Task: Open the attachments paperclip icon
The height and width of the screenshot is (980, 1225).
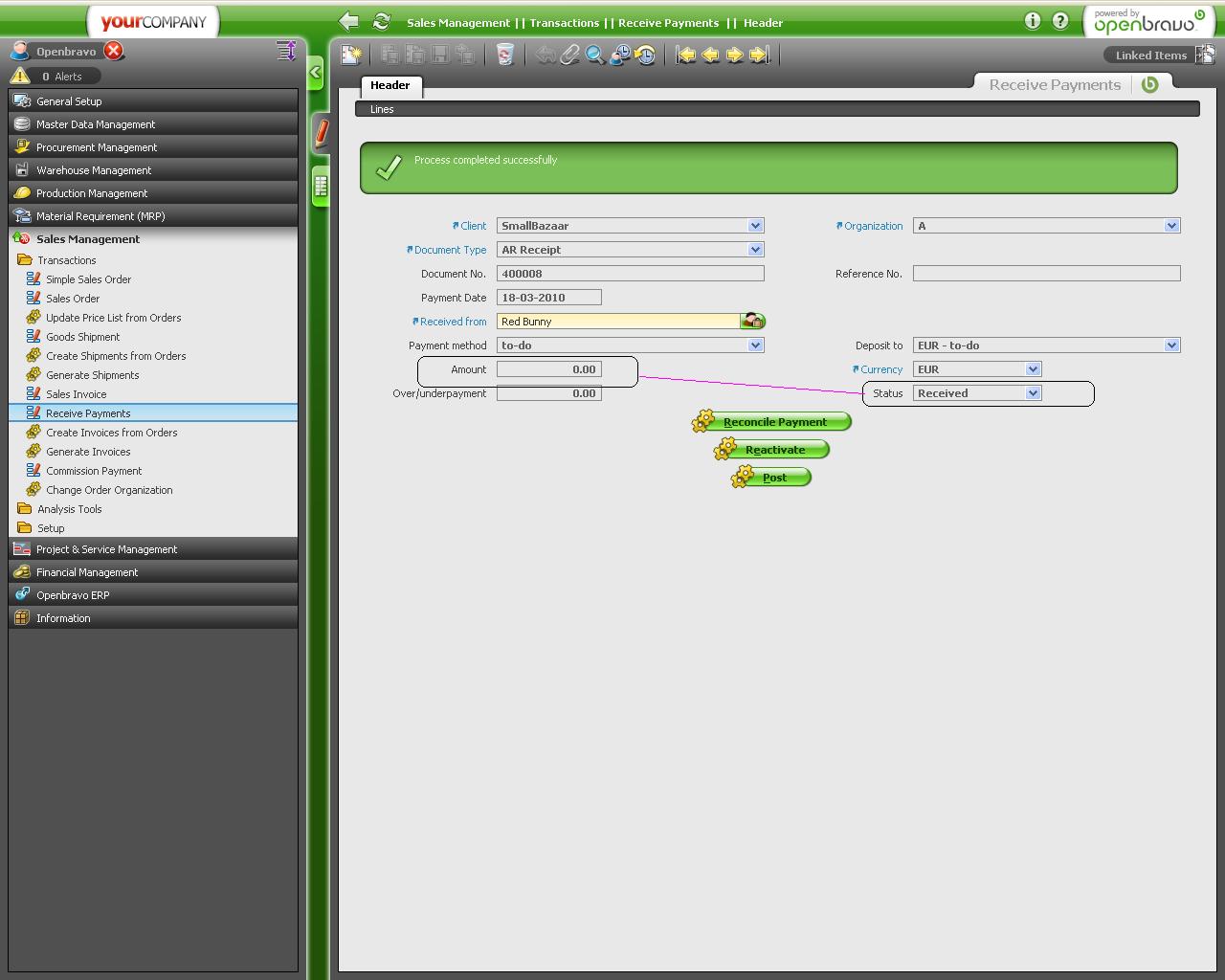Action: [570, 56]
